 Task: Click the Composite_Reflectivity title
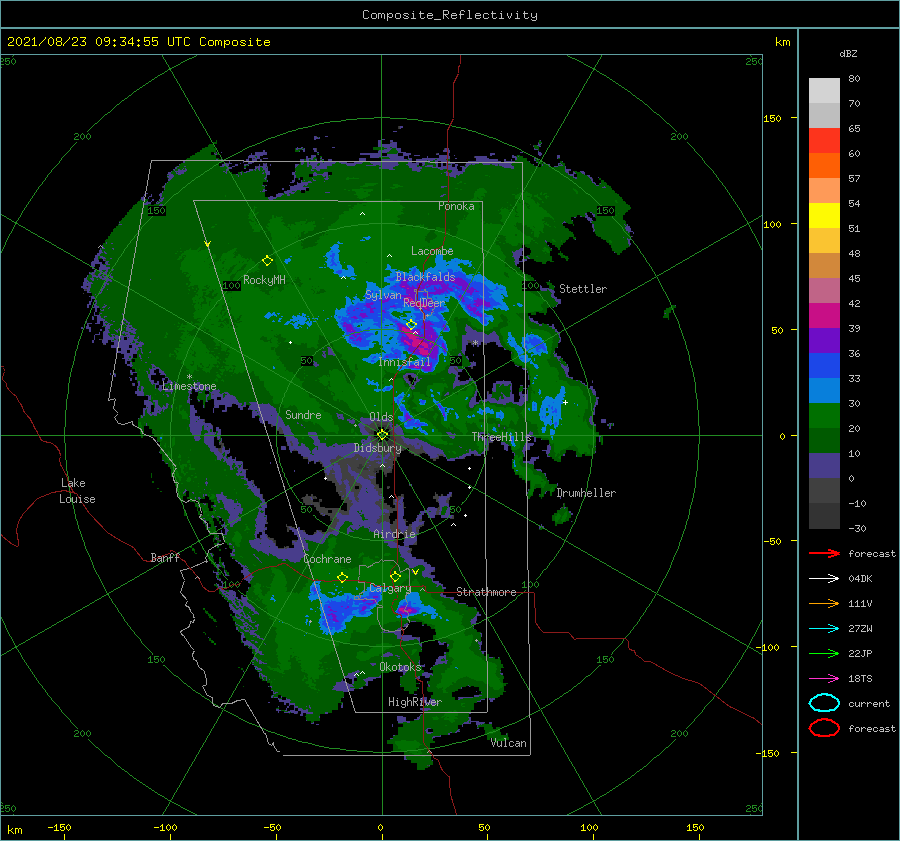[x=449, y=15]
